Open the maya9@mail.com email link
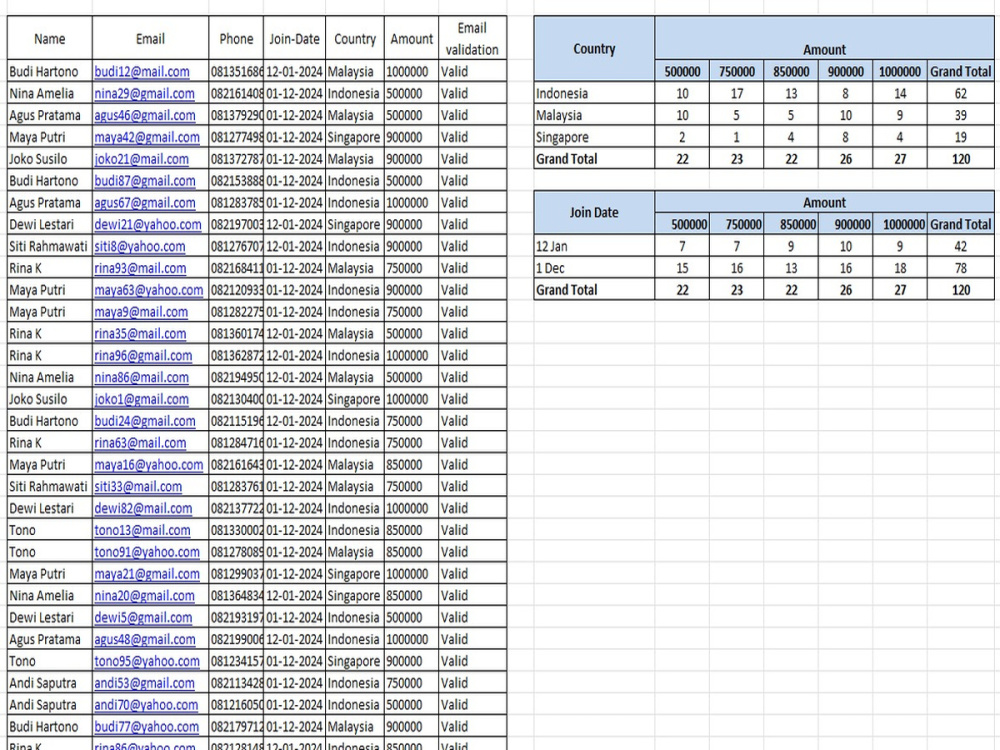1000x750 pixels. [x=141, y=312]
